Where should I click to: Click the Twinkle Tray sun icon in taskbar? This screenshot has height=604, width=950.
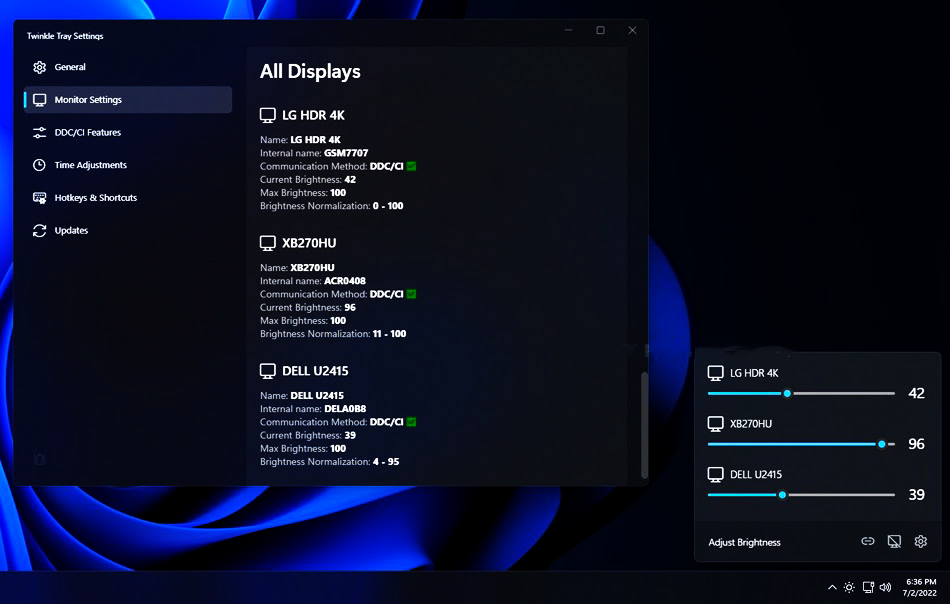click(849, 587)
